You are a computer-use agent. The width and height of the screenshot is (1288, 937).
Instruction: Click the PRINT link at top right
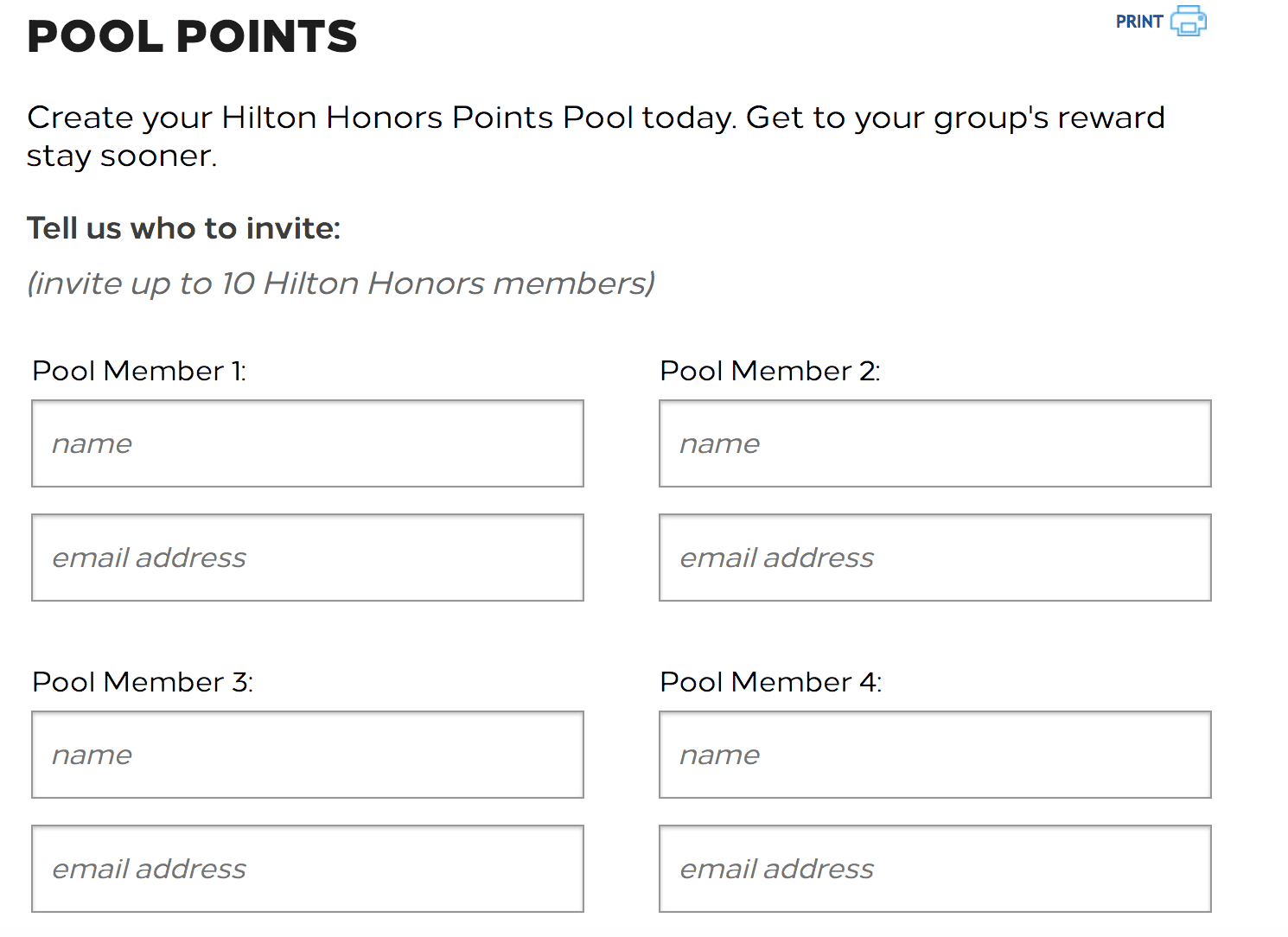click(x=1138, y=21)
